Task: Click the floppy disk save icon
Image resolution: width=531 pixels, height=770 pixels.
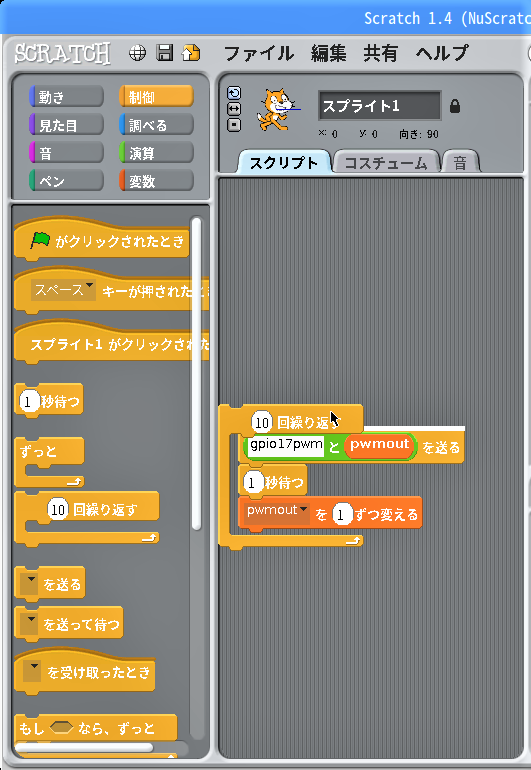Action: click(165, 53)
